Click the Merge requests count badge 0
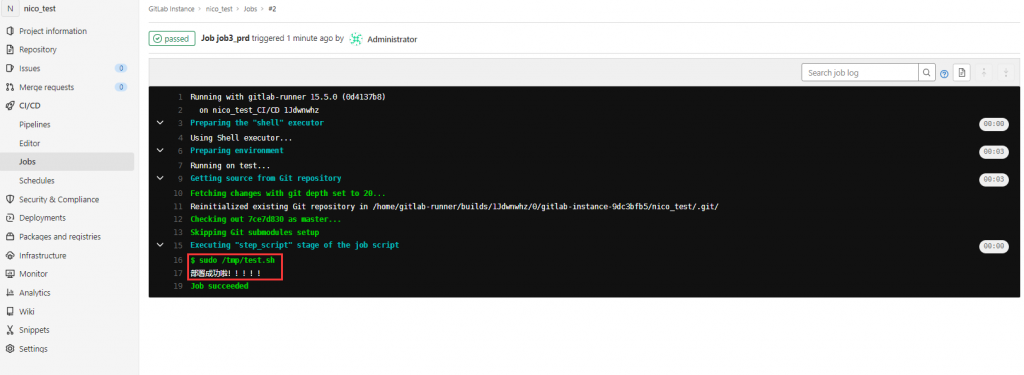 pyautogui.click(x=120, y=87)
